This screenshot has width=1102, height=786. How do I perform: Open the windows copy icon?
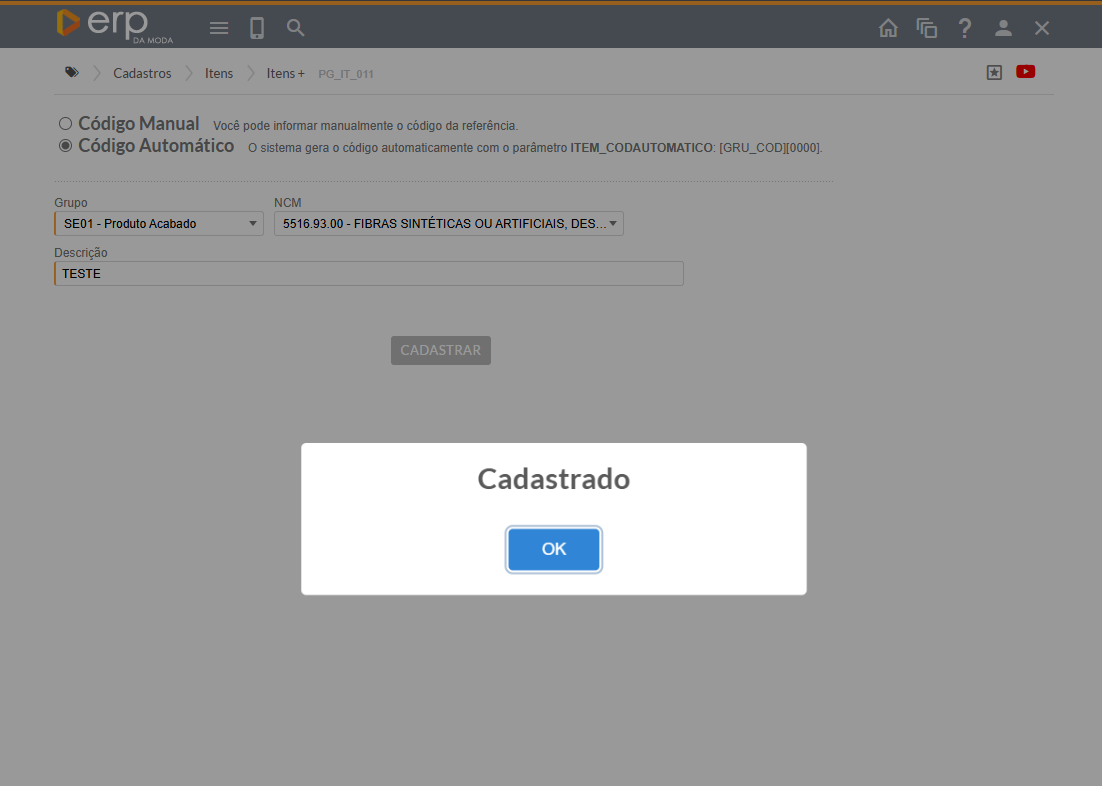tap(927, 28)
